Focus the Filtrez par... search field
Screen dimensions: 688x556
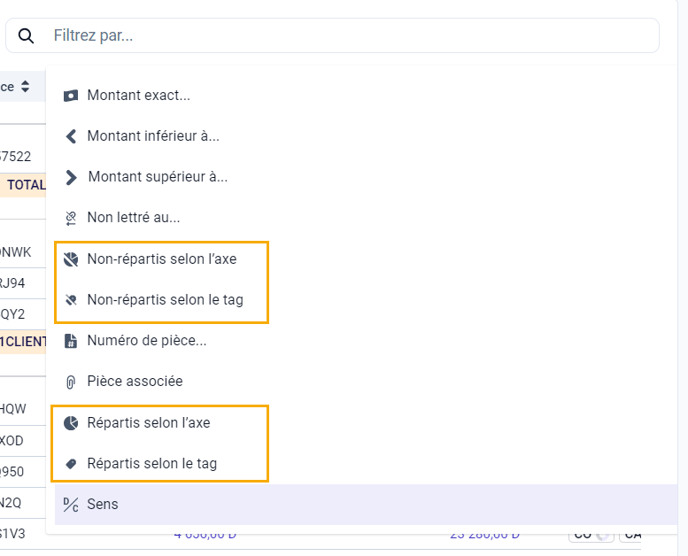[x=332, y=36]
